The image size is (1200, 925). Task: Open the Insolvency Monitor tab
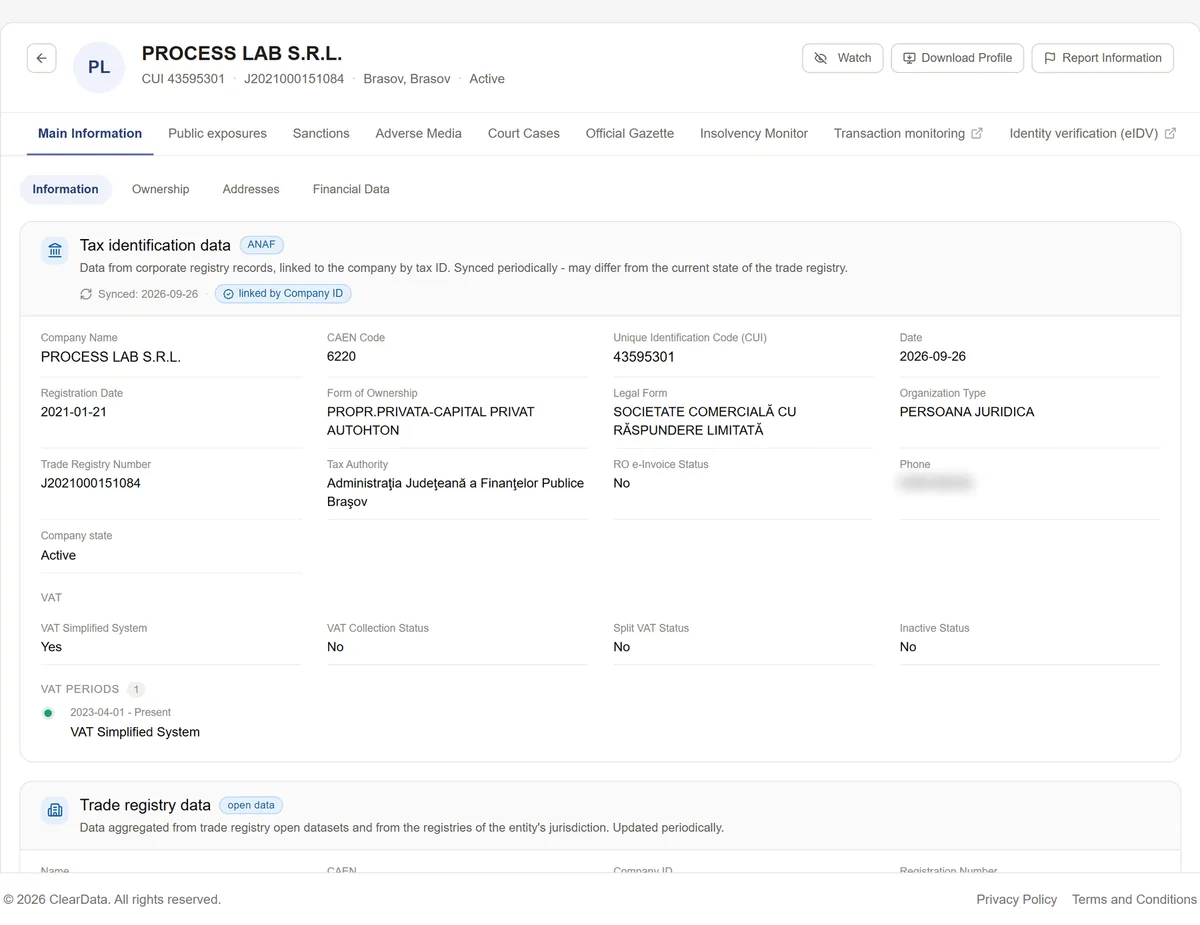(754, 133)
